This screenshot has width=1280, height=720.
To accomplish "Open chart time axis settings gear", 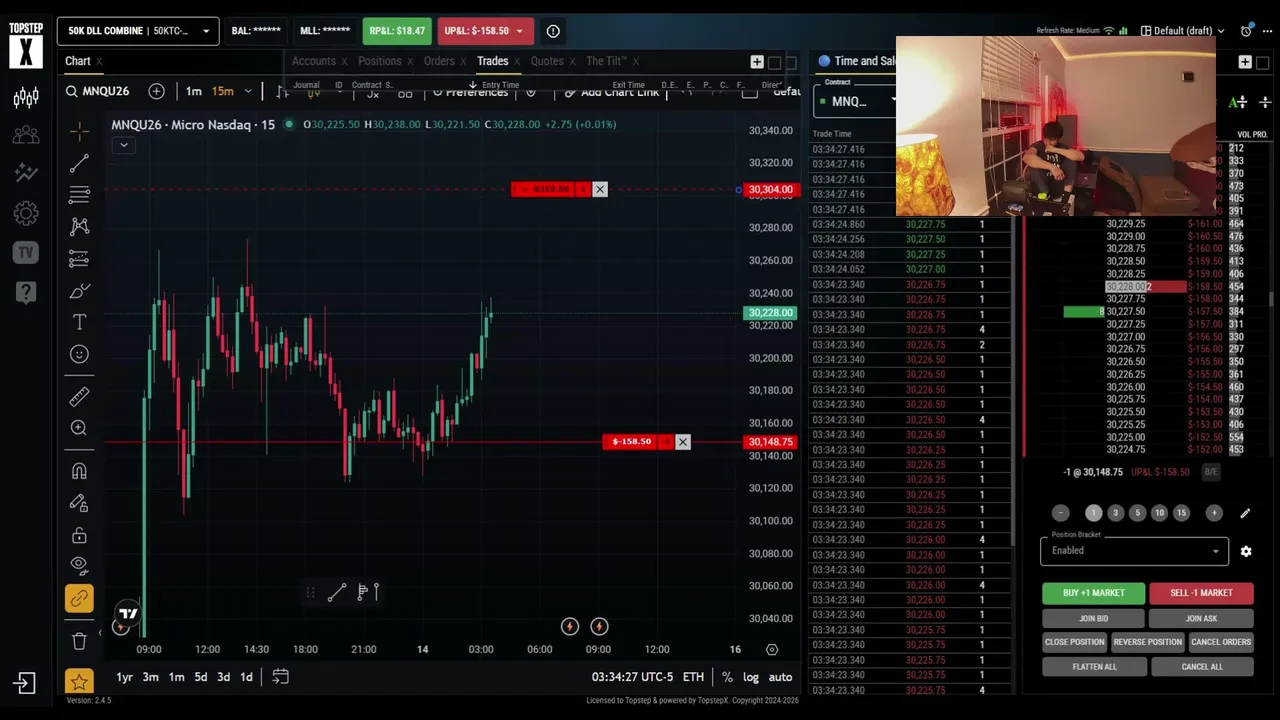I will tap(772, 649).
